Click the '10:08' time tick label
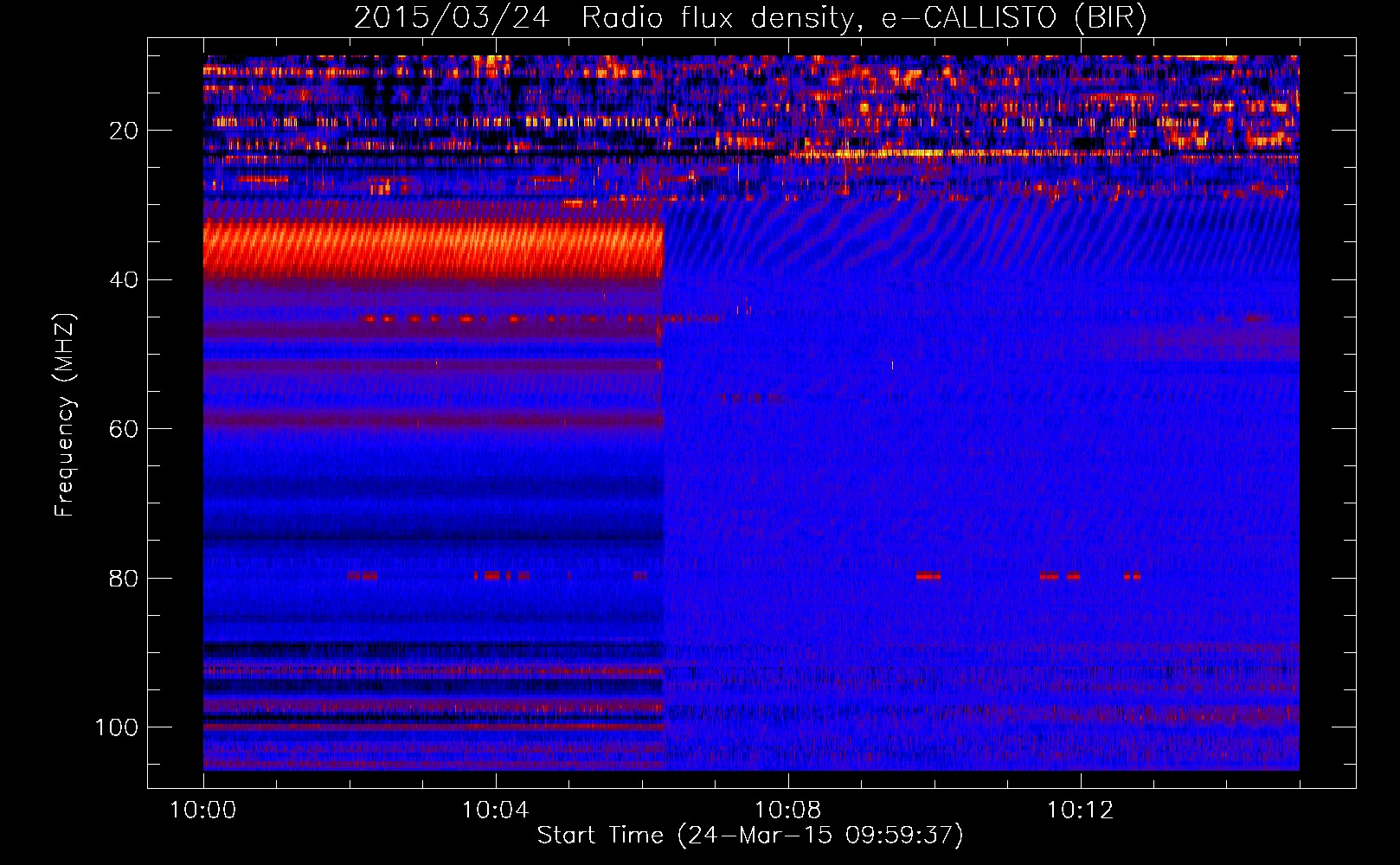This screenshot has width=1400, height=865. (787, 811)
